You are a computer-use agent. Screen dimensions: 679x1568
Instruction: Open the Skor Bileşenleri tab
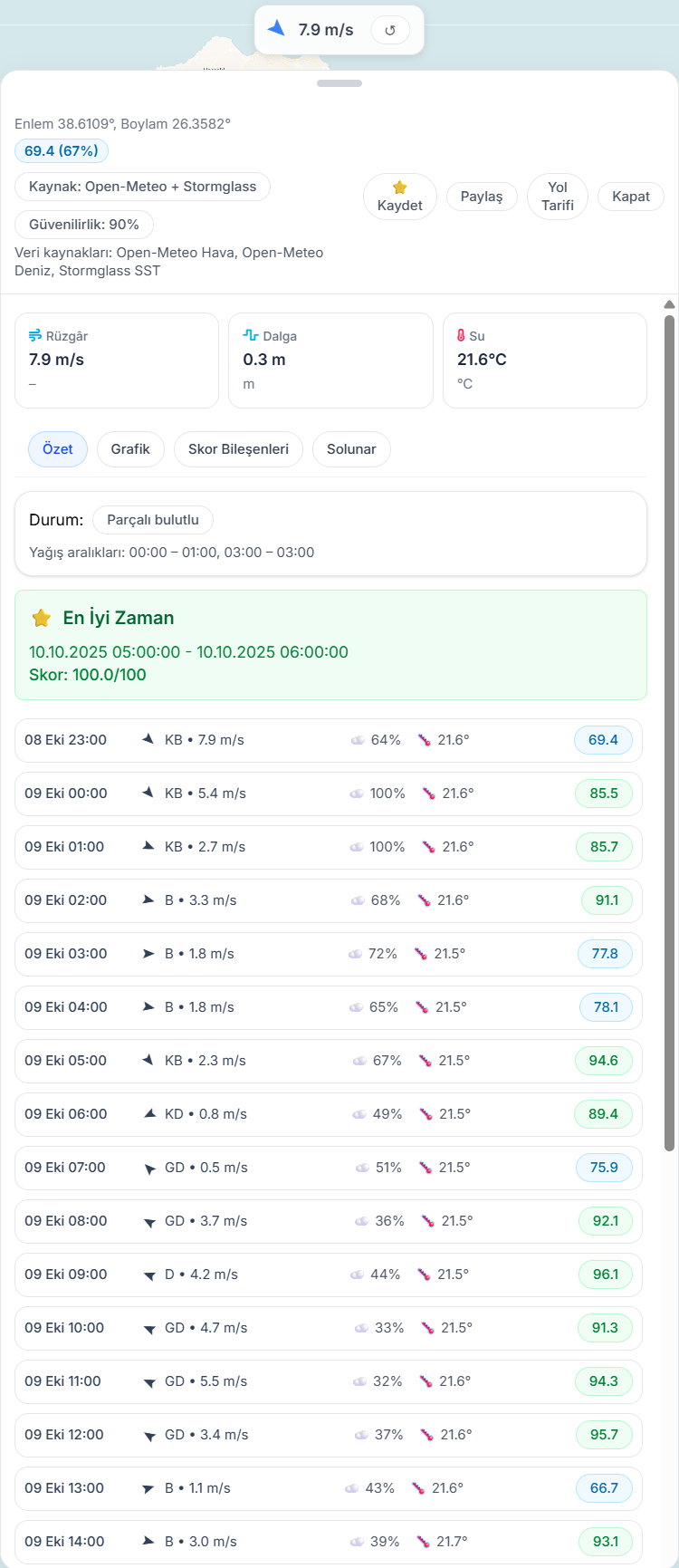point(238,449)
